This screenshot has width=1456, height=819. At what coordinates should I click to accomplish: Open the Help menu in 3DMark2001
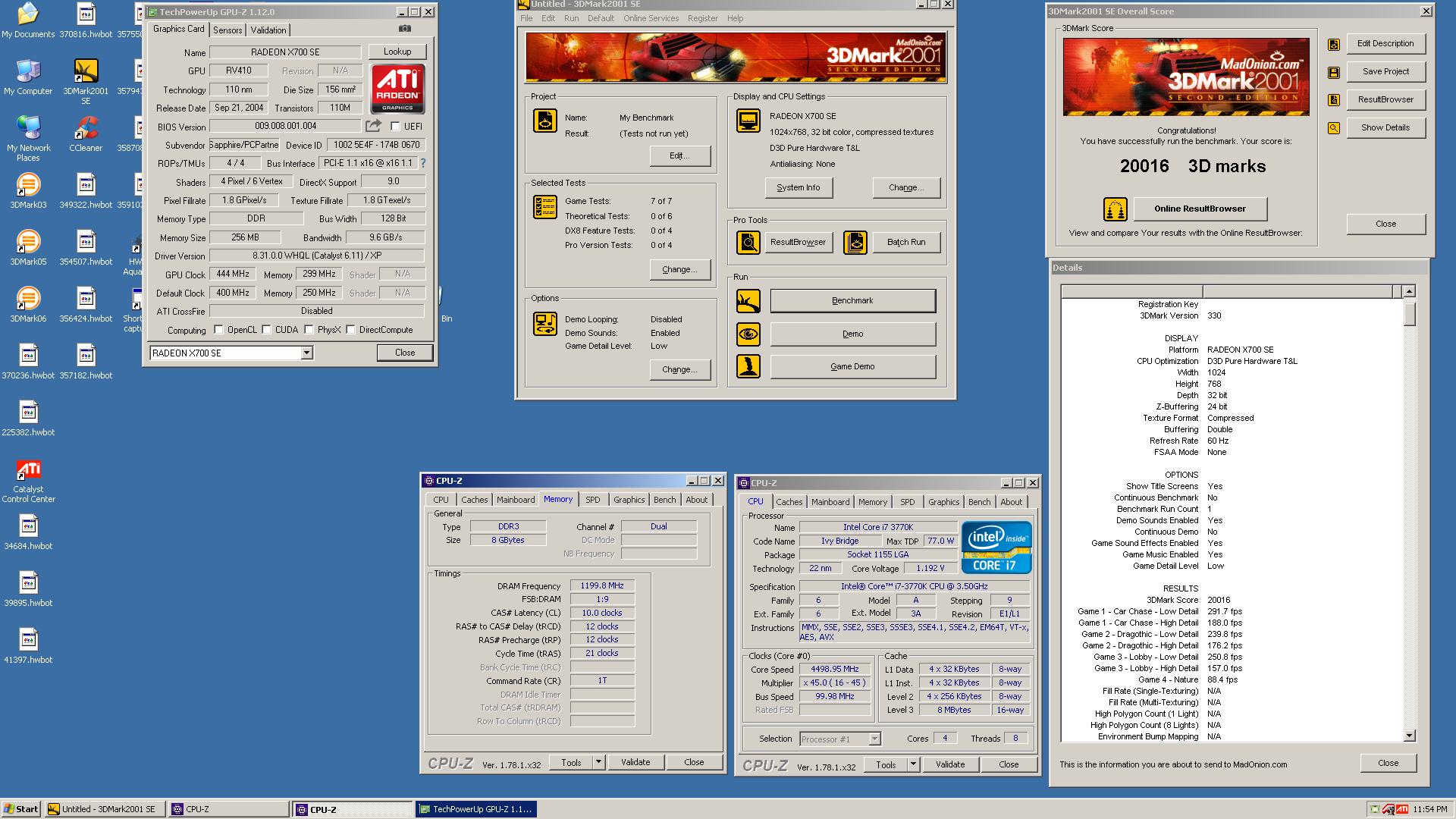point(735,18)
